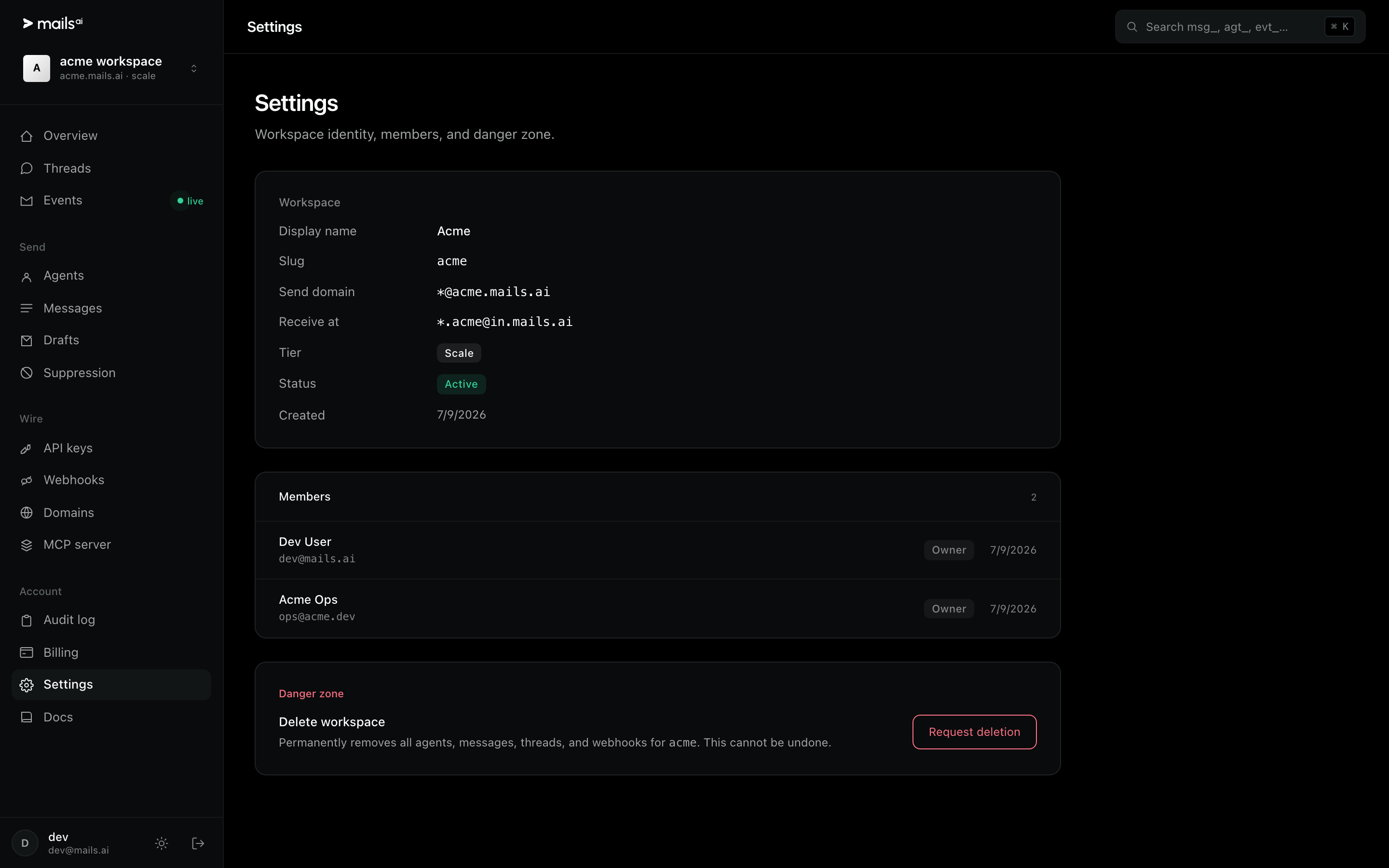Open Docs book icon
1389x868 pixels.
(27, 717)
